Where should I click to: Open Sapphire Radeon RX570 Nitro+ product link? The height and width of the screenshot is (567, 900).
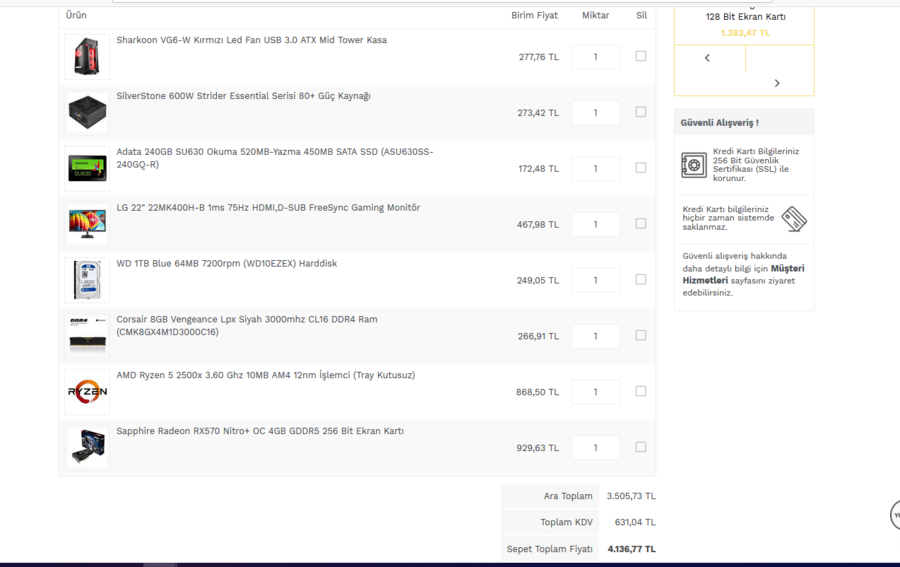(x=260, y=431)
